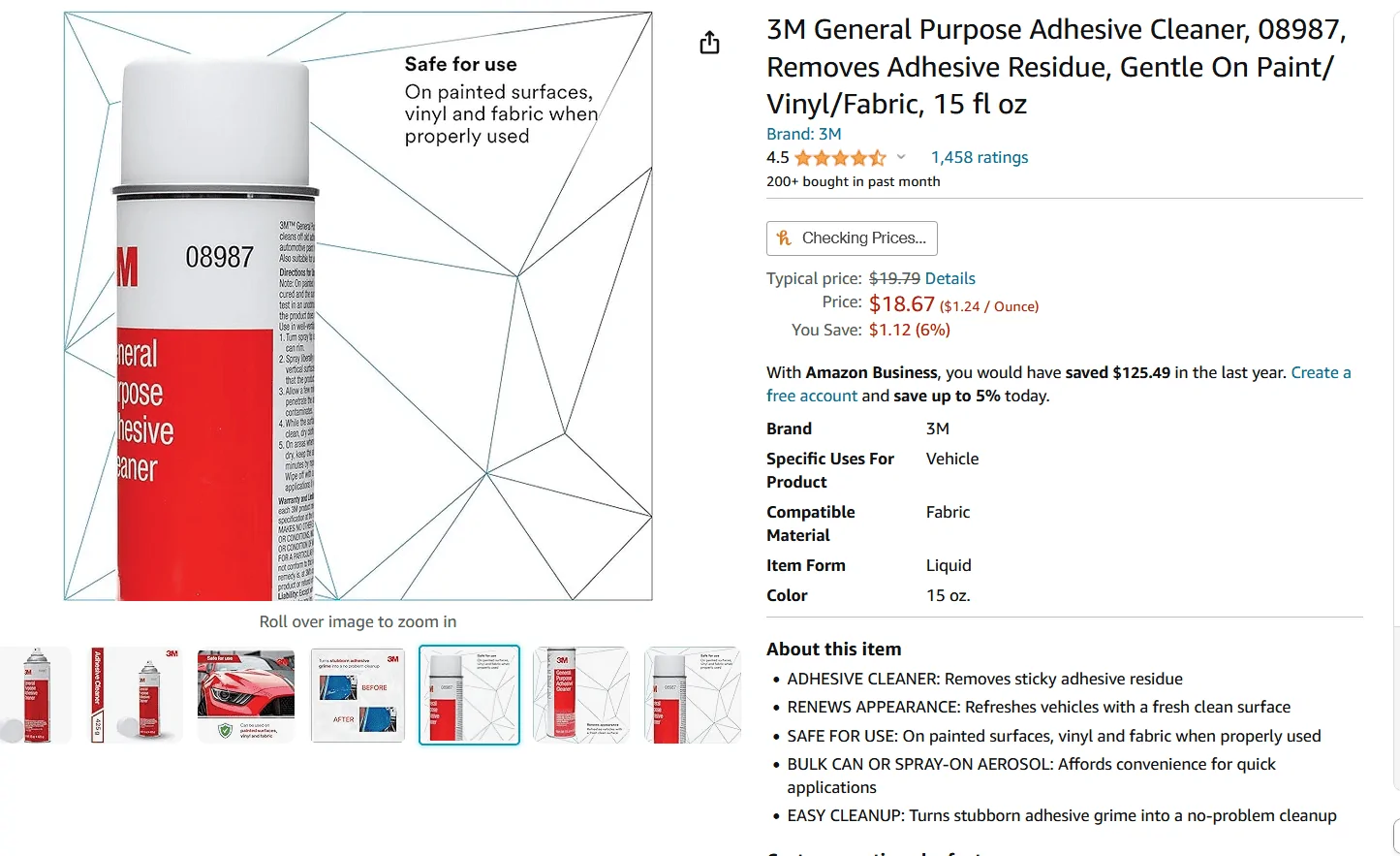This screenshot has width=1400, height=856.
Task: Click the Checking Prices button
Action: [x=852, y=238]
